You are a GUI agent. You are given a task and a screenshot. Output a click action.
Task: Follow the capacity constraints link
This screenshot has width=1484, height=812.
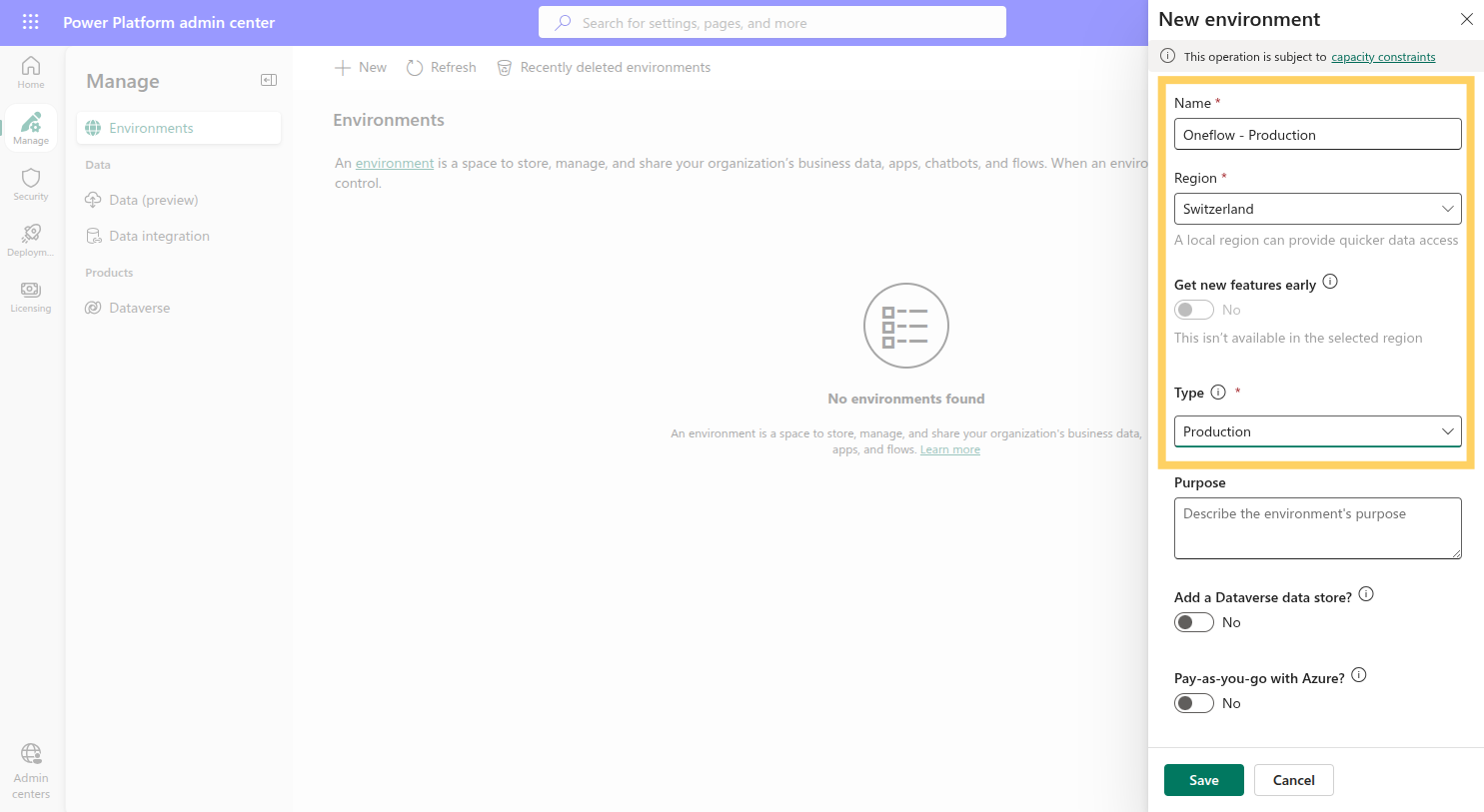pos(1383,57)
